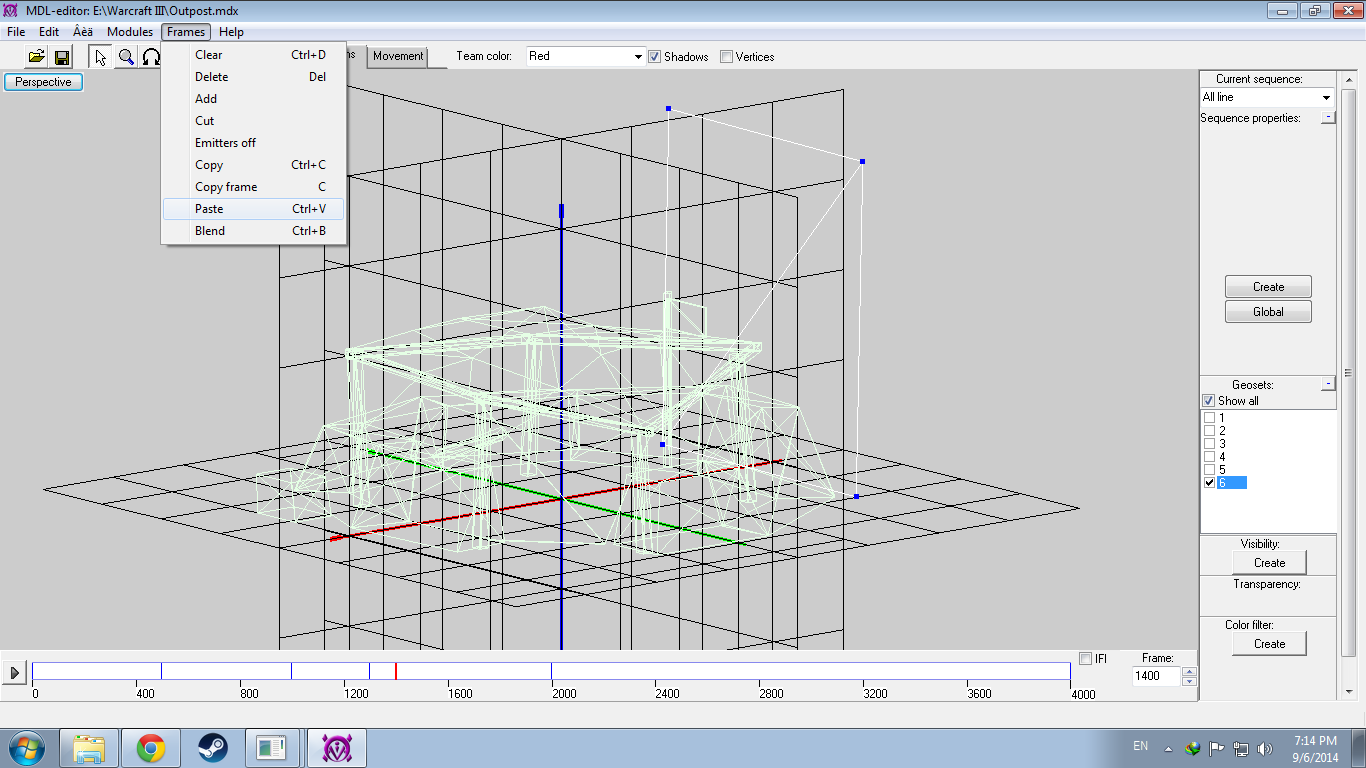
Task: Select the magnifier zoom tool
Action: click(126, 57)
